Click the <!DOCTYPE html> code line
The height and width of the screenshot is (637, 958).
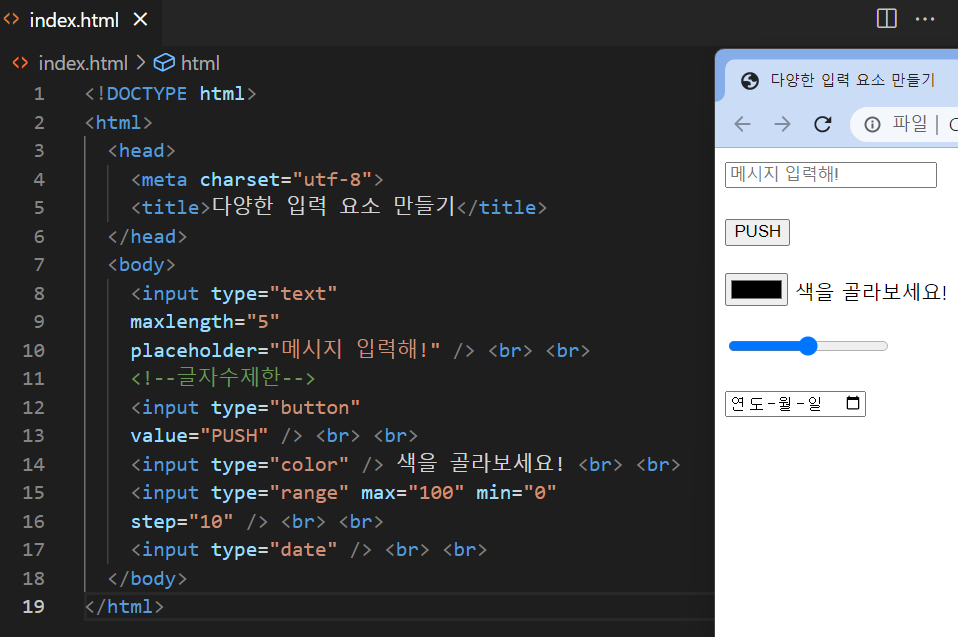(170, 94)
